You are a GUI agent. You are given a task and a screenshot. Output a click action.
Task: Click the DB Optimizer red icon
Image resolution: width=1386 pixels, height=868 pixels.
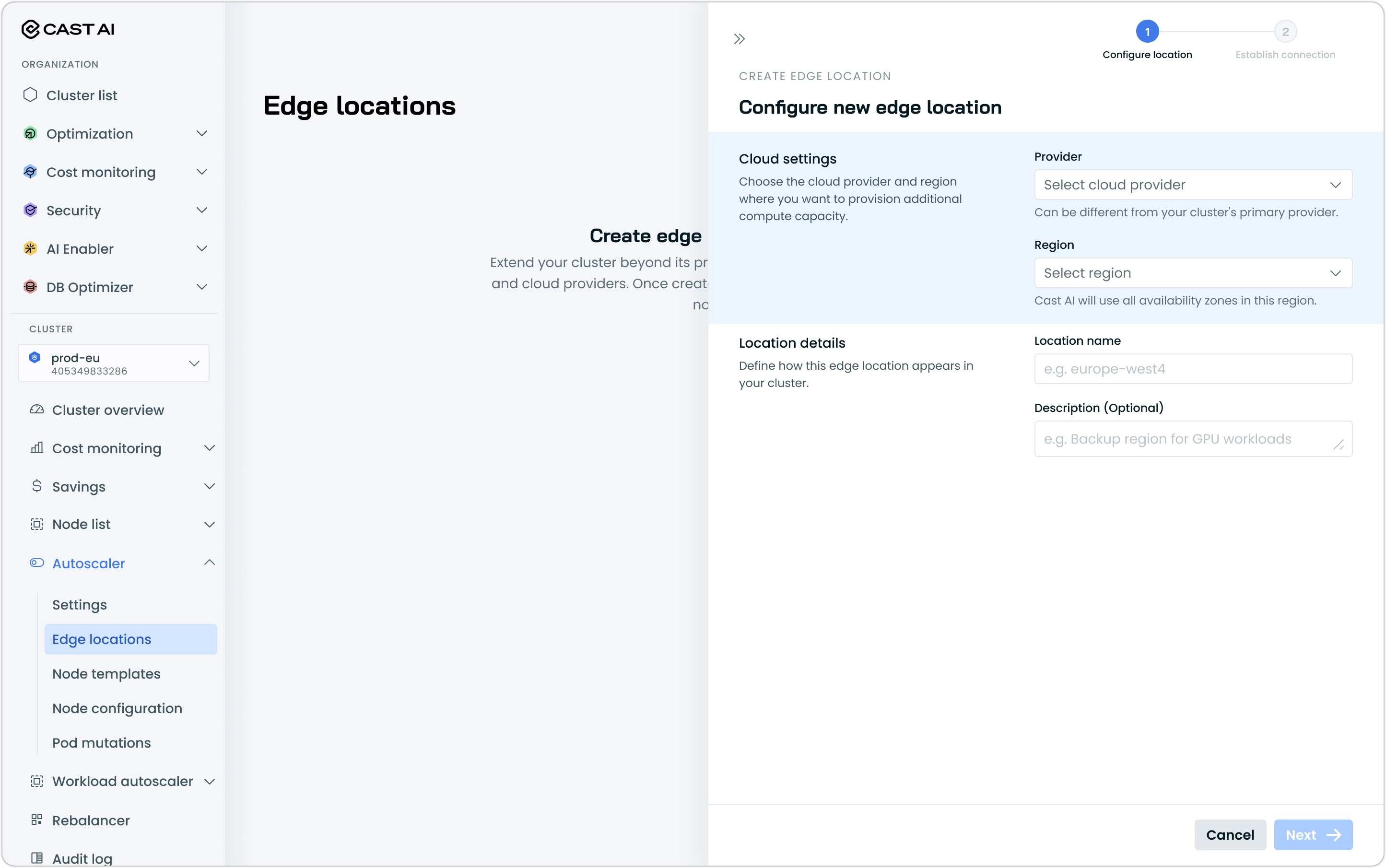tap(30, 287)
